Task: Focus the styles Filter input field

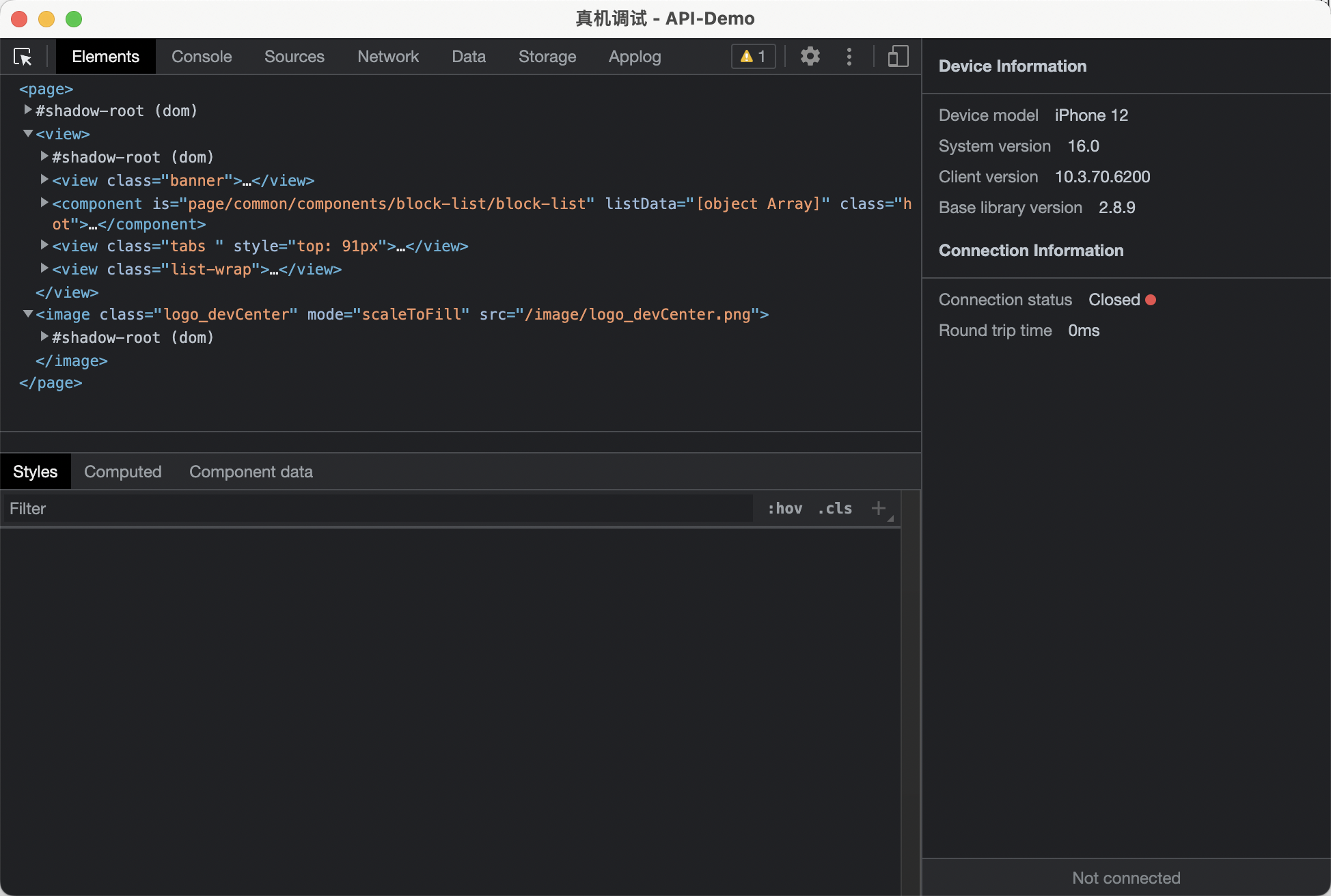Action: [379, 509]
